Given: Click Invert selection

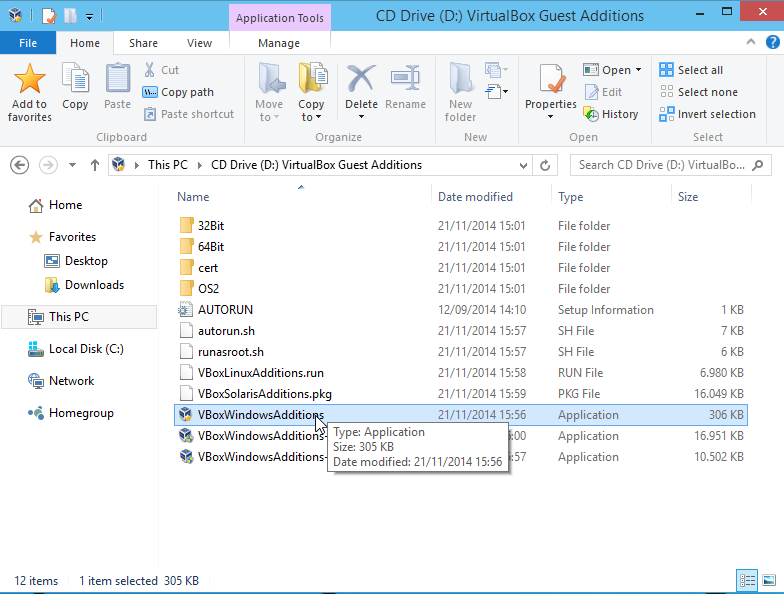Looking at the screenshot, I should pyautogui.click(x=708, y=114).
